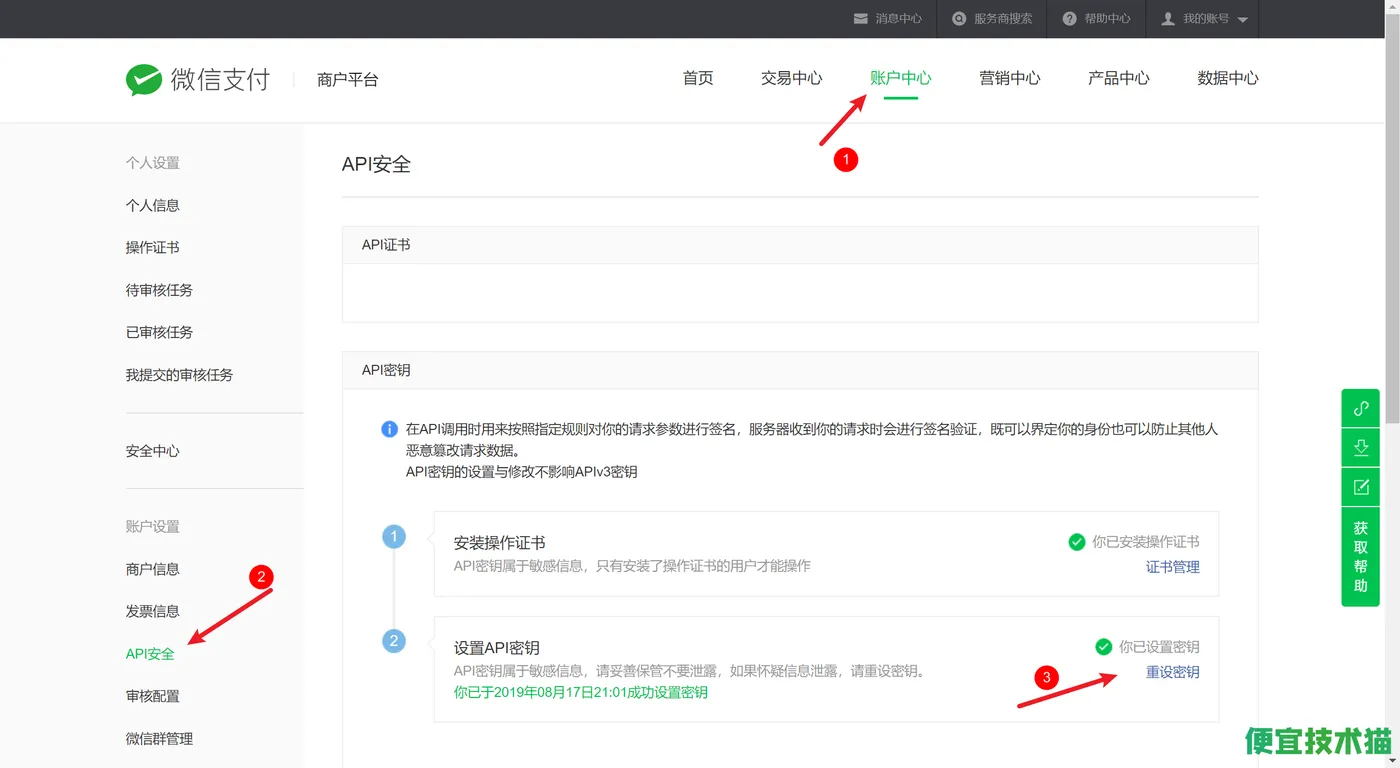The image size is (1400, 768).
Task: Click the WeChat Pay logo
Action: 198,79
